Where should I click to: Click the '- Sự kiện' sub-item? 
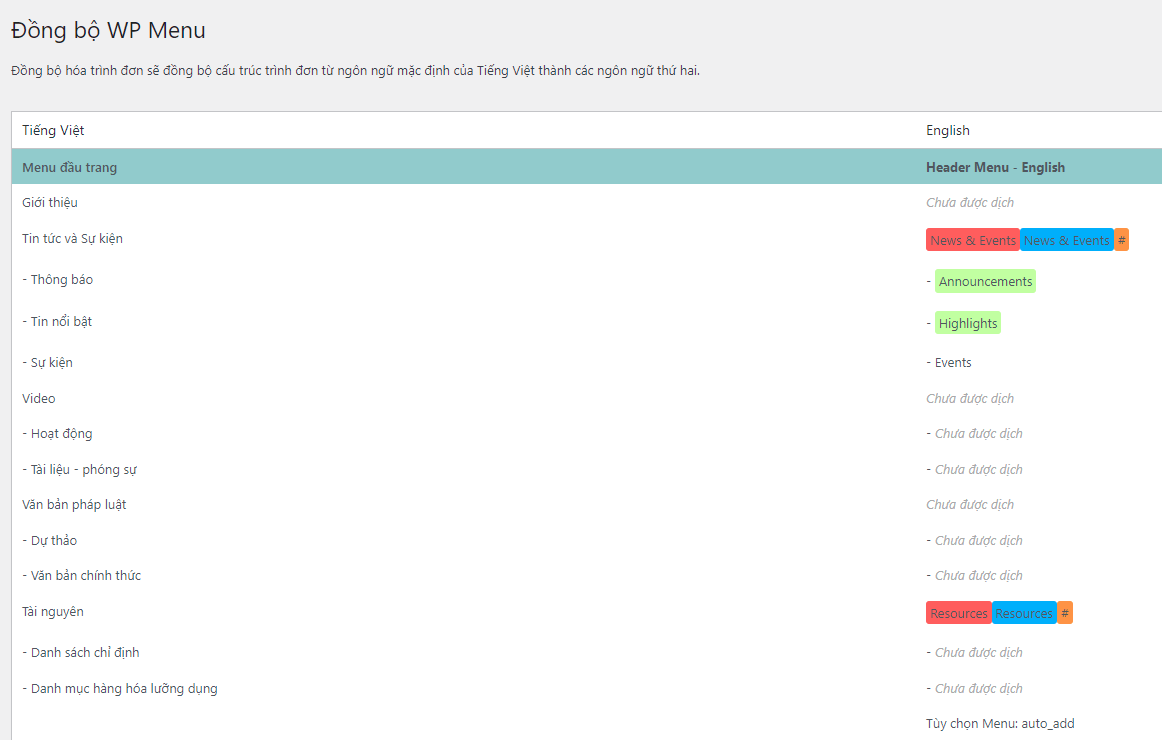point(47,362)
